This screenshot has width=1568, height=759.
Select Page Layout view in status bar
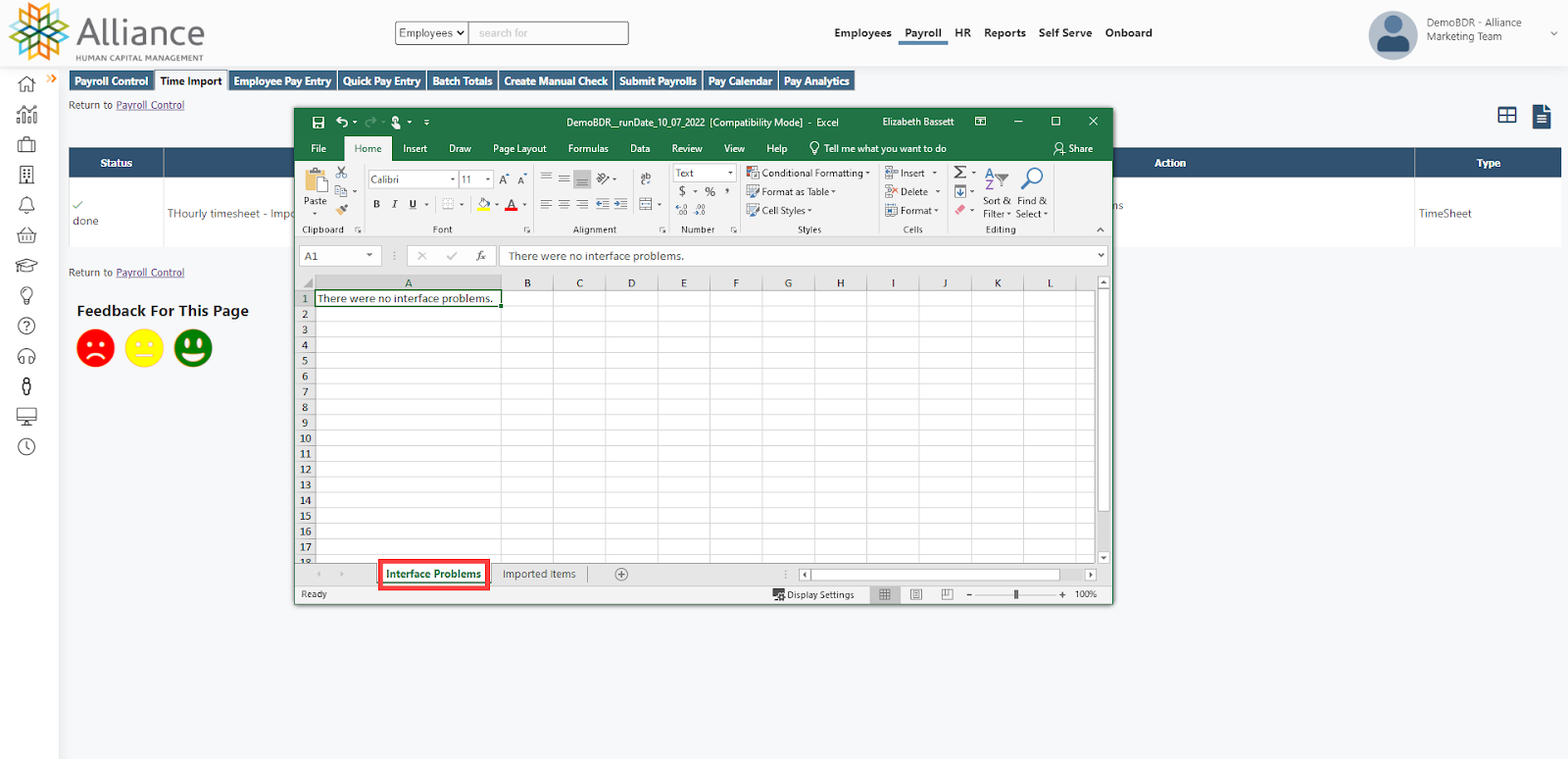click(x=916, y=594)
